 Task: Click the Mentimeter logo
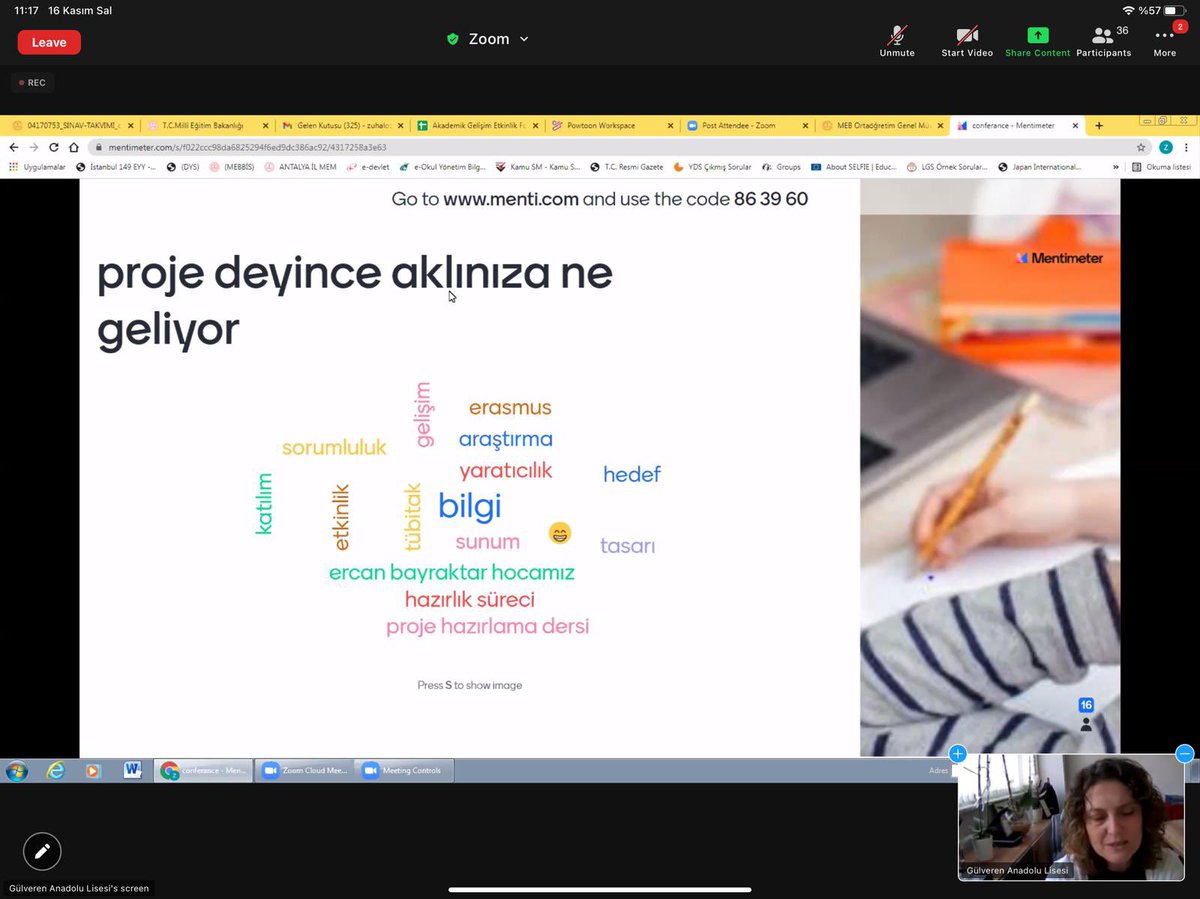[x=1058, y=258]
